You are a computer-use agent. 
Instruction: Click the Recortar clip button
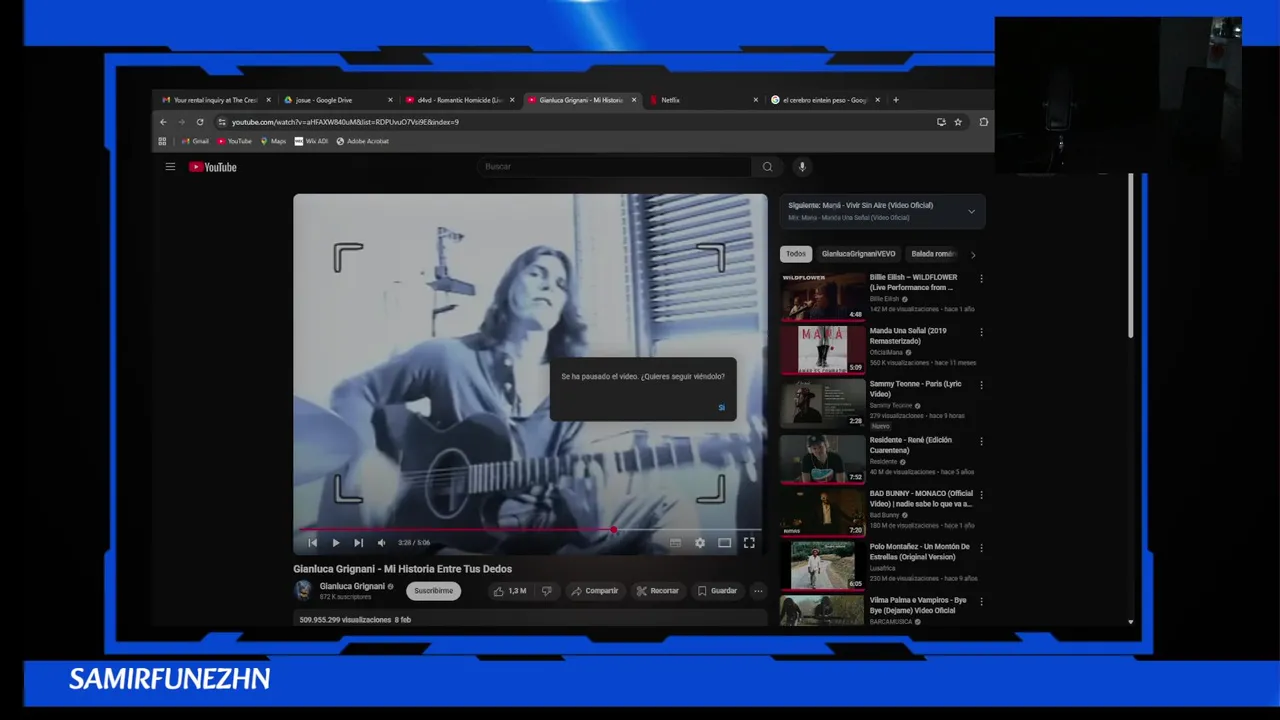[x=658, y=591]
